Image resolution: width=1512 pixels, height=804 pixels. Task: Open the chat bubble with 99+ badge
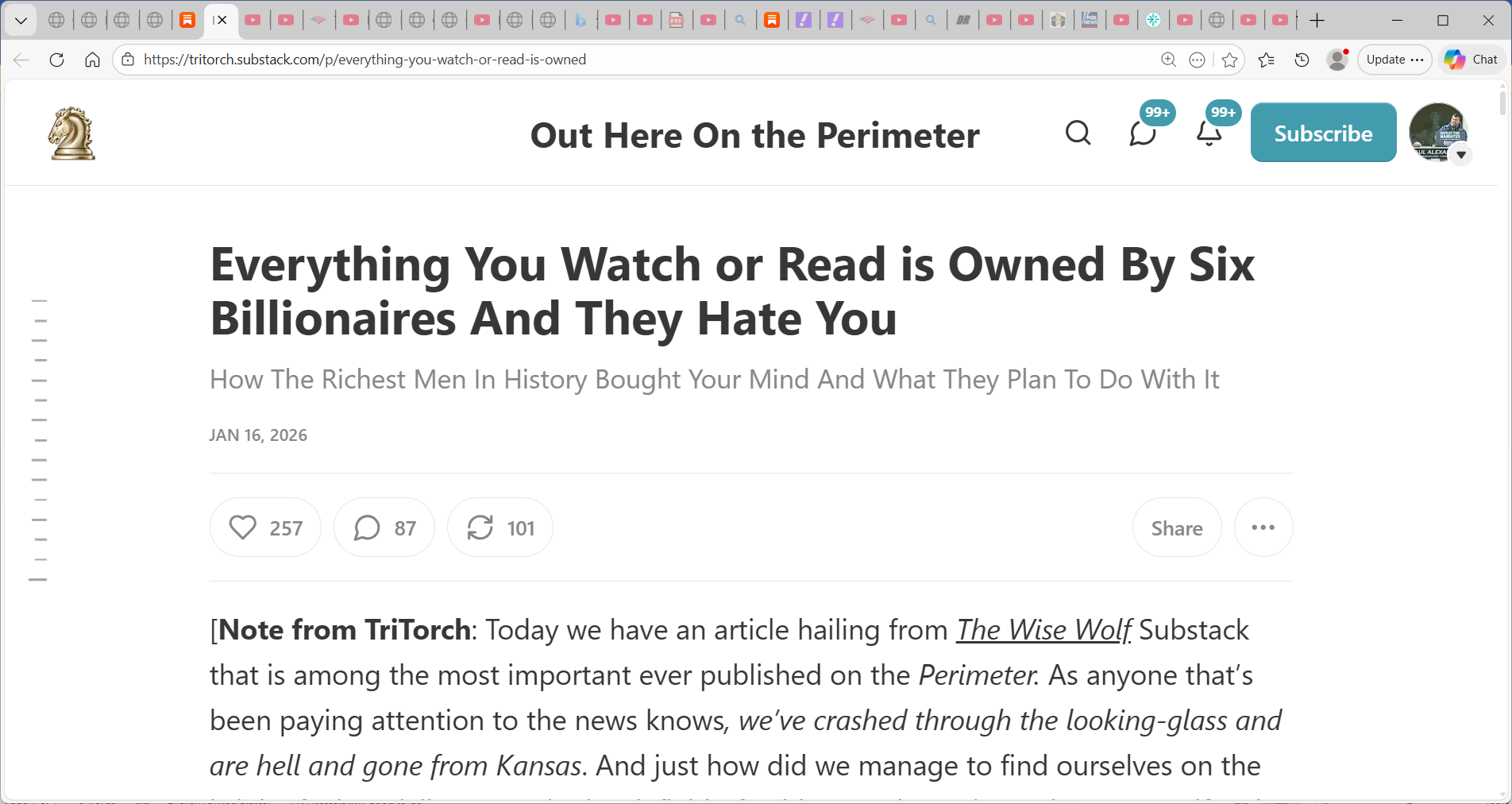coord(1143,133)
